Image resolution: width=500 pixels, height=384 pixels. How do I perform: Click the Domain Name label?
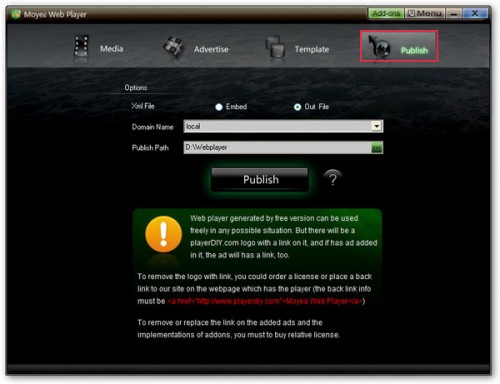(152, 127)
